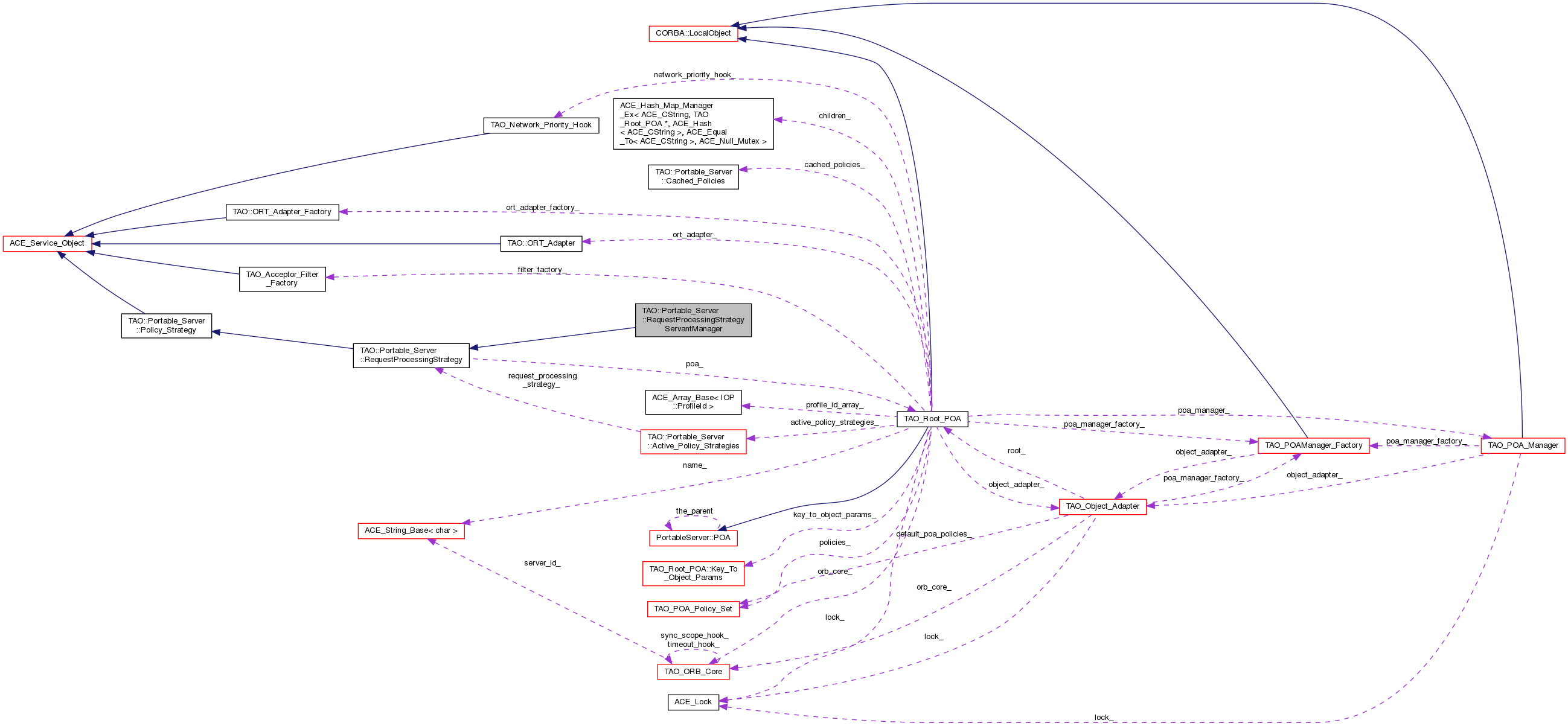
Task: Open the TAO::Portable_Server::RequestProcessingStrategy node
Action: pos(411,355)
